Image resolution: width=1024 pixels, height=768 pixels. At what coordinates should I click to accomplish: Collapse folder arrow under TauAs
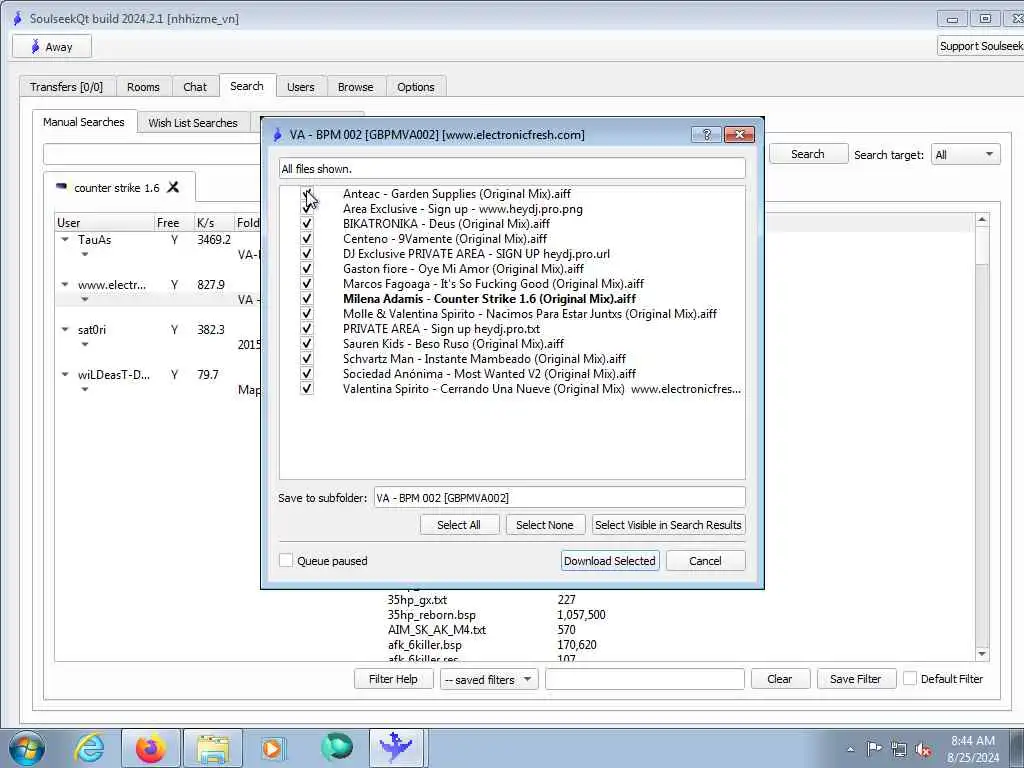(x=85, y=255)
